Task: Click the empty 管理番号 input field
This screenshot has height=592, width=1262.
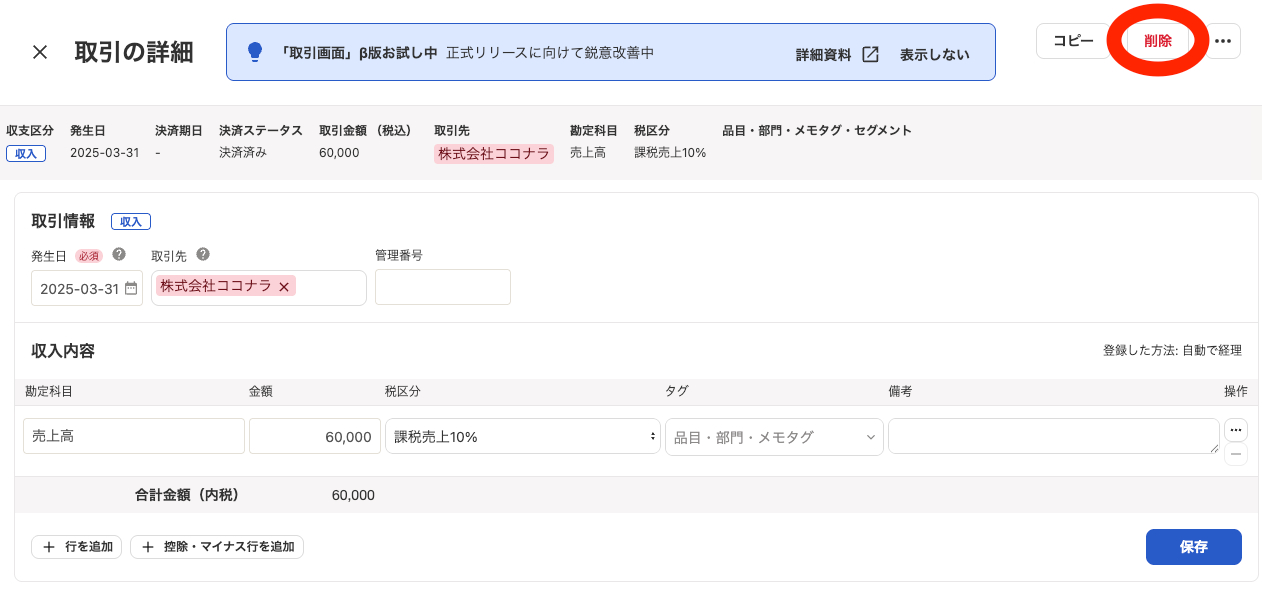Action: (x=442, y=287)
